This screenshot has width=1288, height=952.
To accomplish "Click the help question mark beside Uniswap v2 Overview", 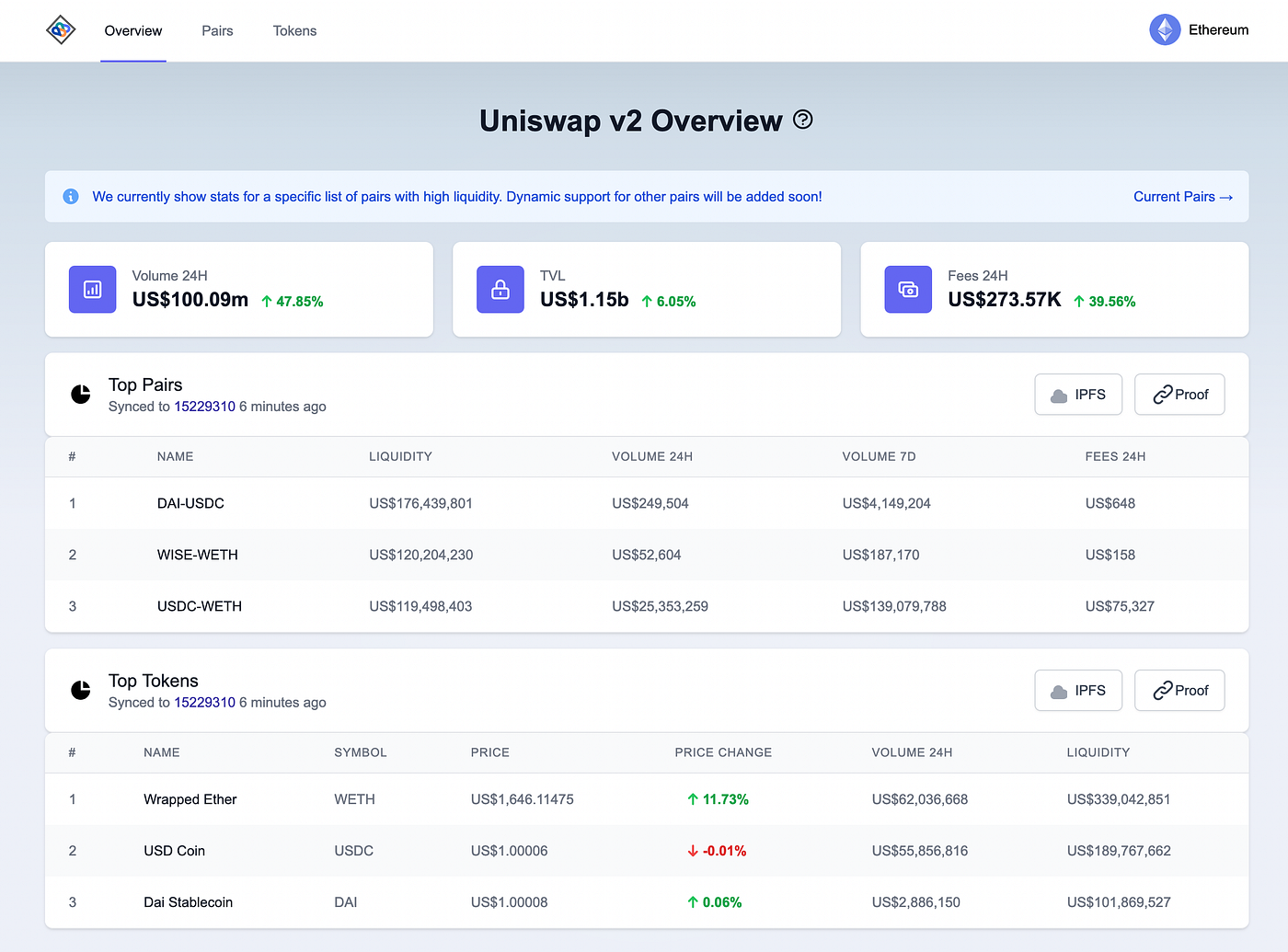I will (803, 120).
